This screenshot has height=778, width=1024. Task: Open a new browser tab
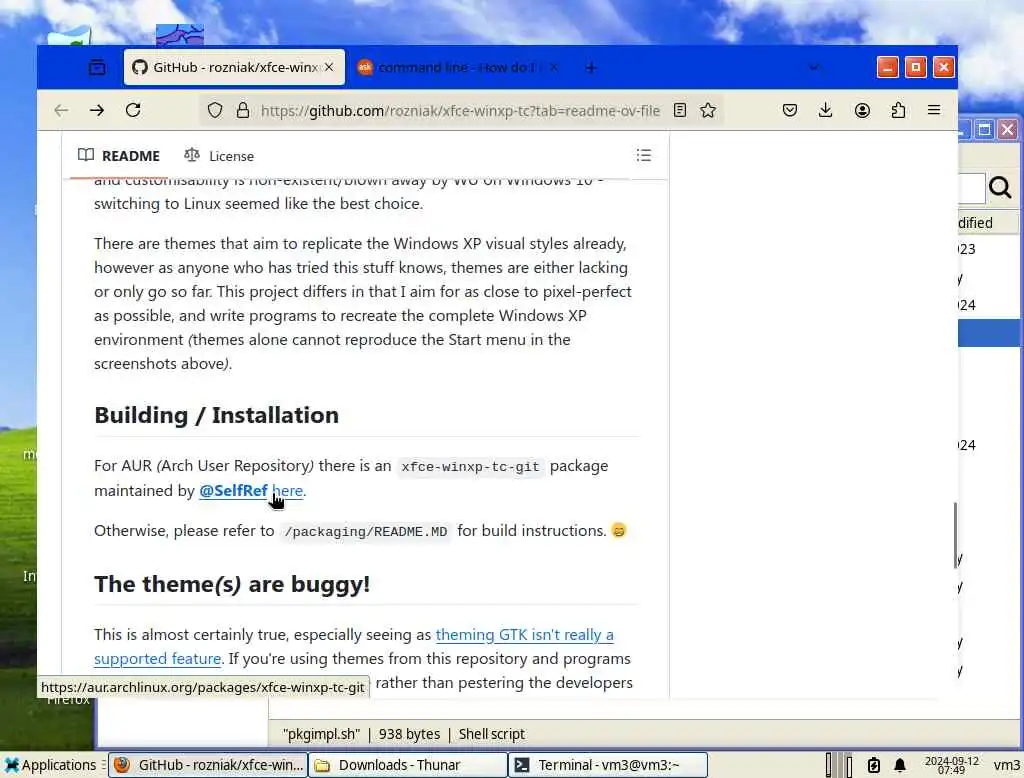click(x=590, y=68)
